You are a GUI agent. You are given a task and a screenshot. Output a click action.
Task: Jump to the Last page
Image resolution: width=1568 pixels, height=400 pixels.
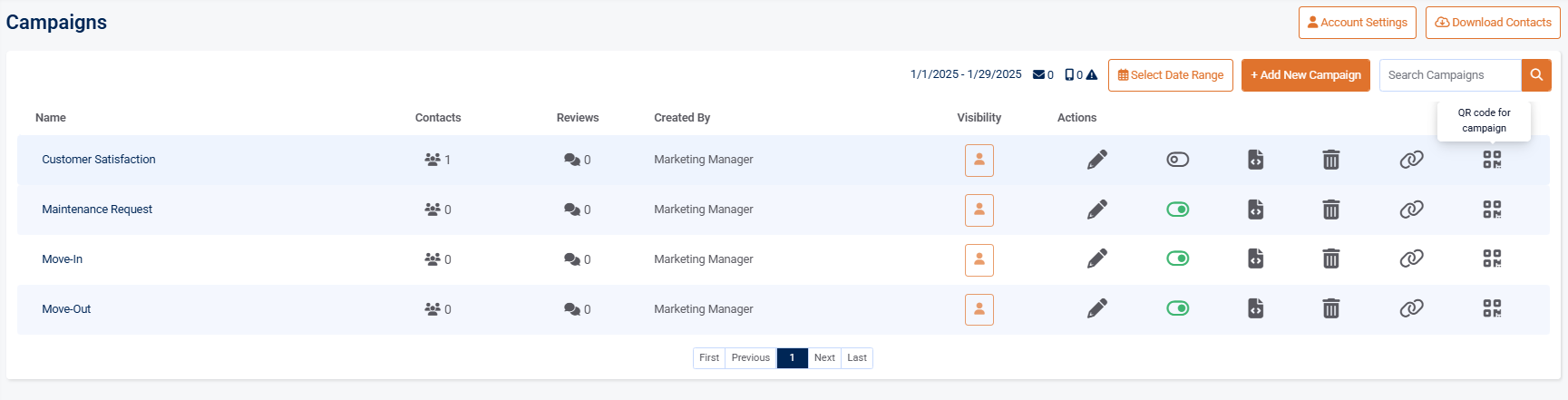[x=856, y=358]
